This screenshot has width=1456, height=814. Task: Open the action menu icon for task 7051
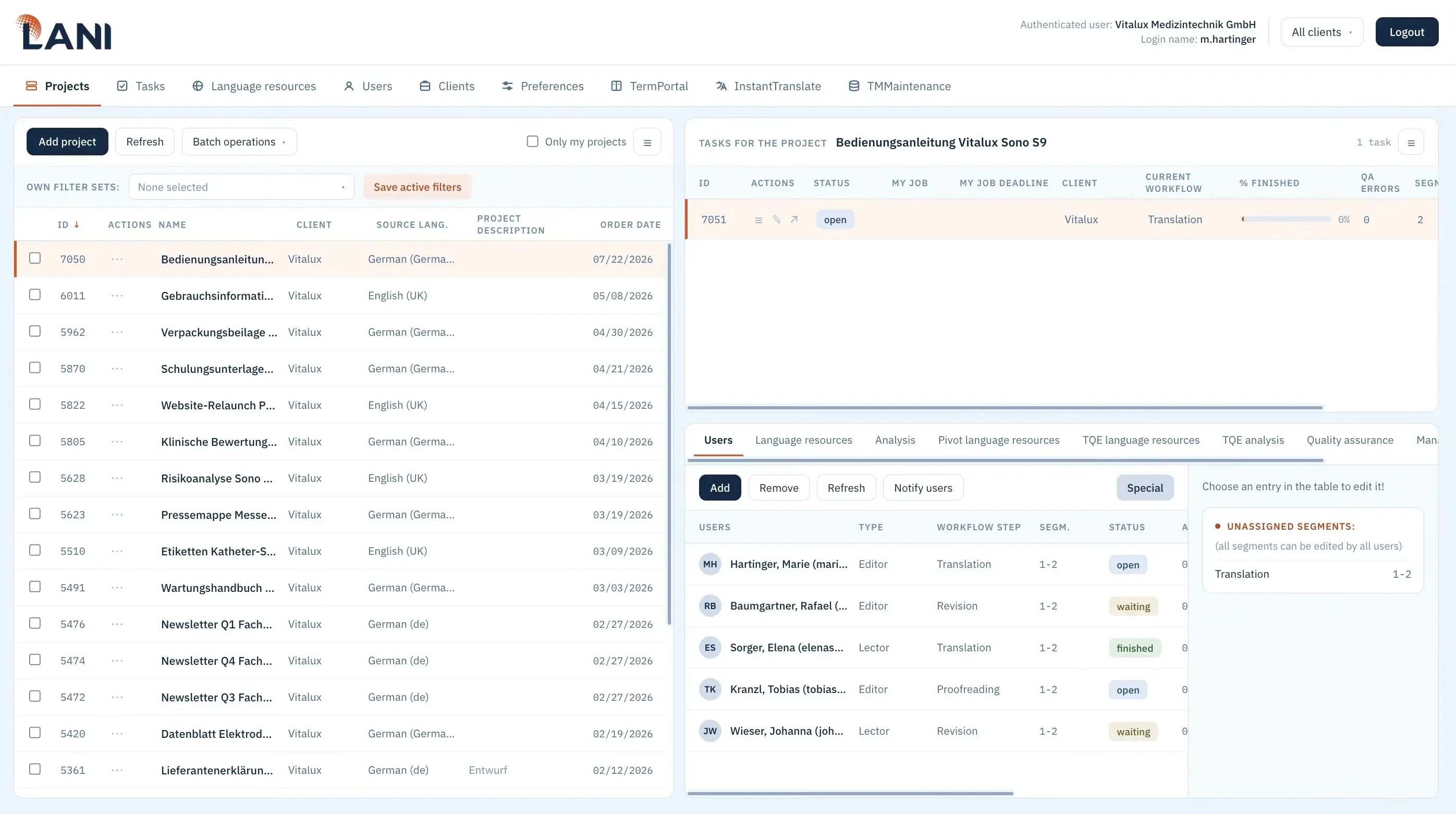click(x=758, y=220)
